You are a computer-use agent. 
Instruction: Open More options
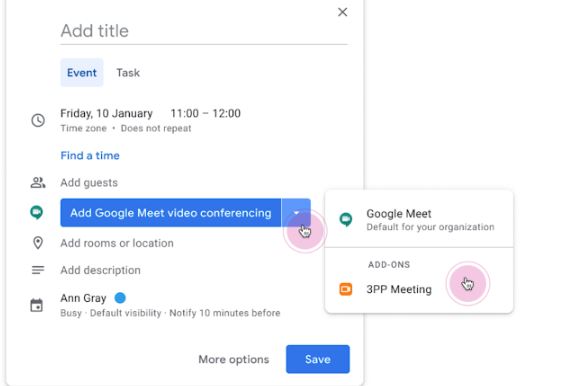click(x=233, y=359)
